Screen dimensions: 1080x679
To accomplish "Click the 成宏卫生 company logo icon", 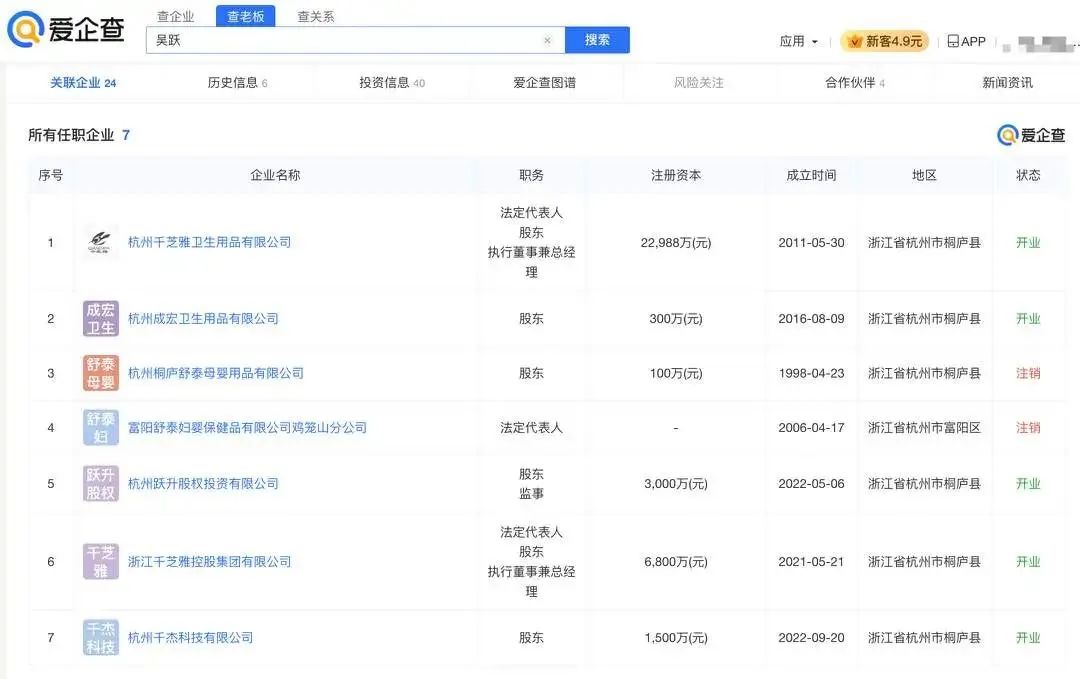I will (100, 319).
